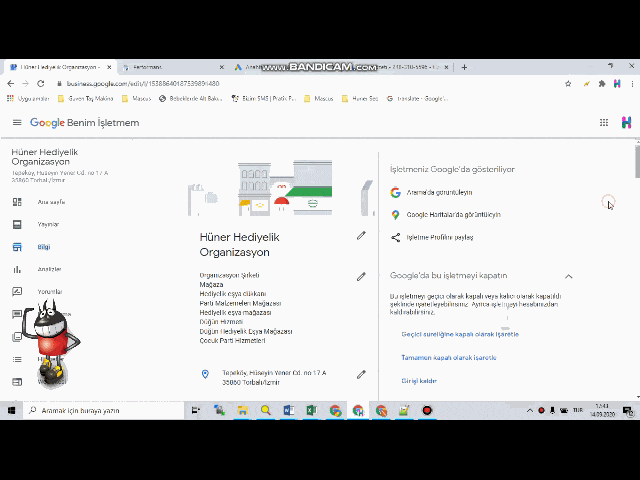Screen dimensions: 640x480
Task: Open Yayınlar in the sidebar
Action: tap(48, 224)
